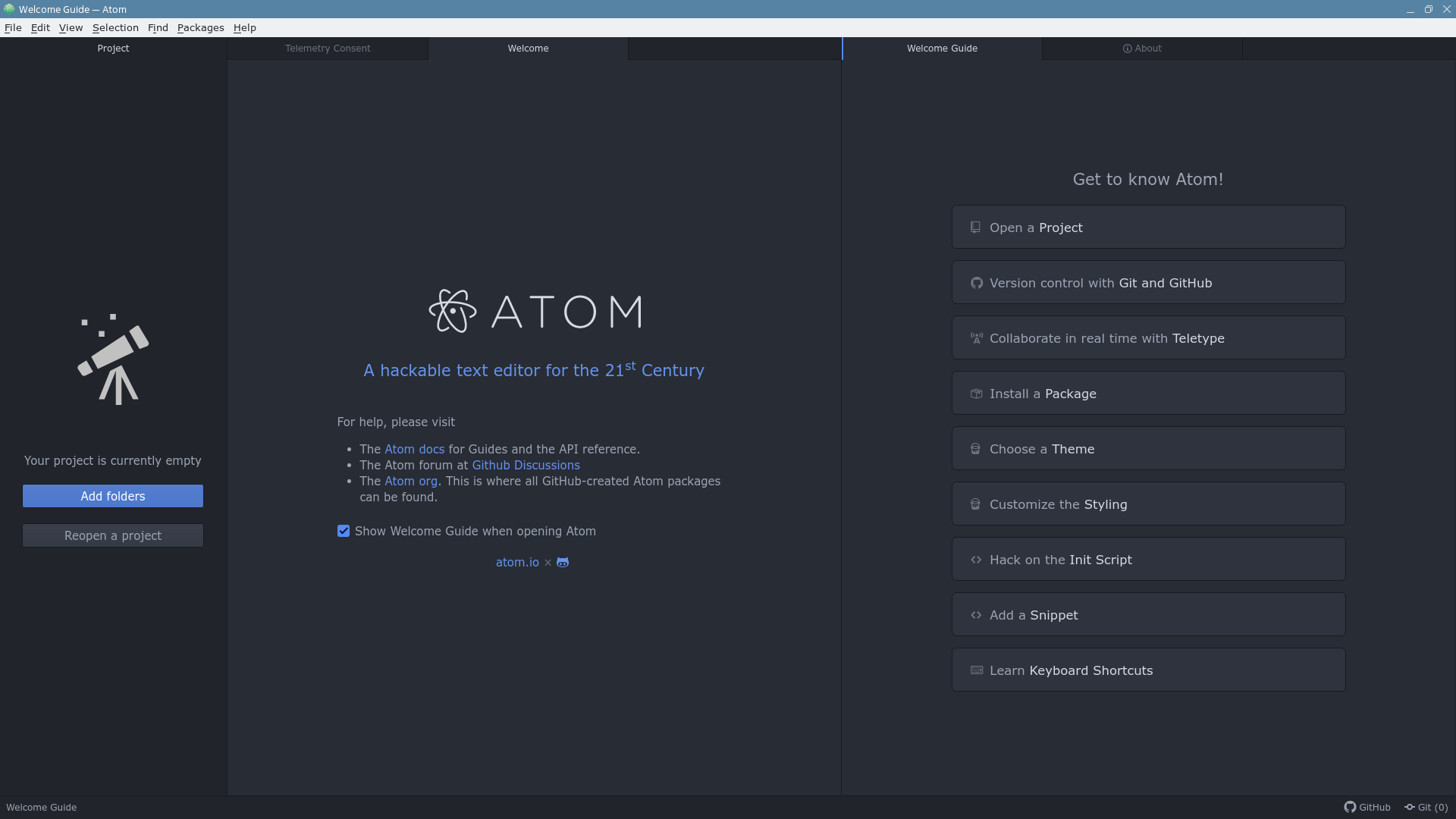The height and width of the screenshot is (819, 1456).
Task: Click the telescope illustration in Project panel
Action: click(114, 359)
